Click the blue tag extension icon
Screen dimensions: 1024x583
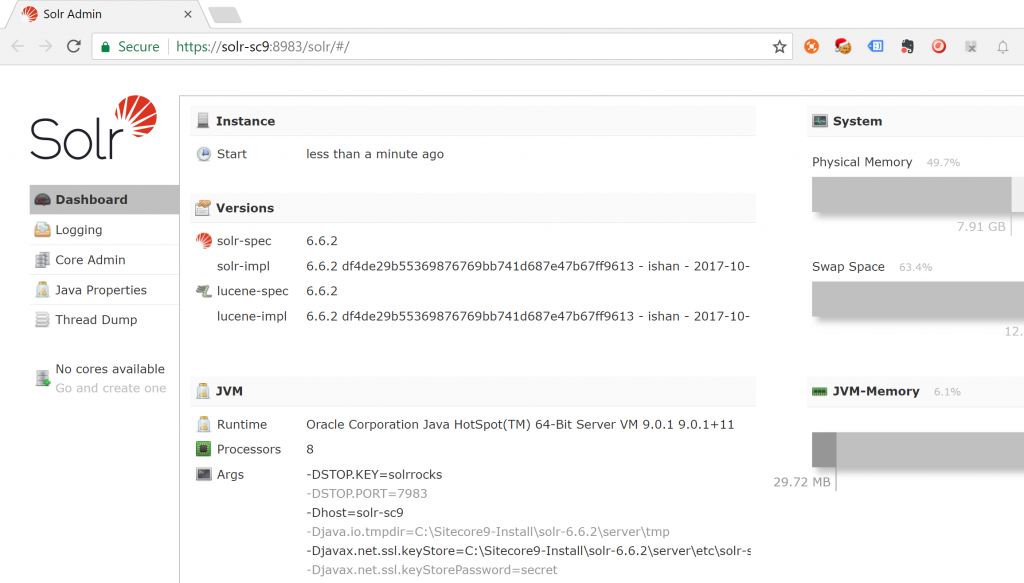click(x=875, y=46)
